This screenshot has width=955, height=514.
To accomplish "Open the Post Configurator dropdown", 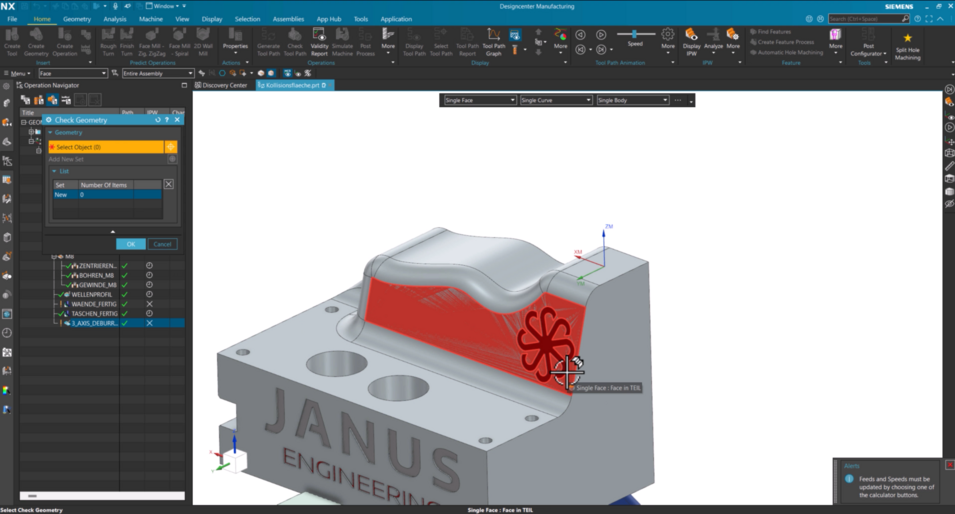I will click(x=869, y=49).
